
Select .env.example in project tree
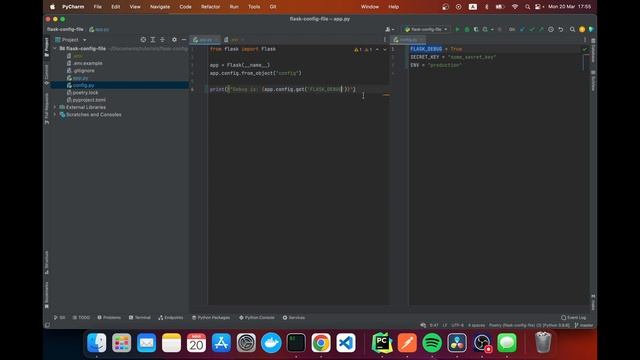pos(84,63)
